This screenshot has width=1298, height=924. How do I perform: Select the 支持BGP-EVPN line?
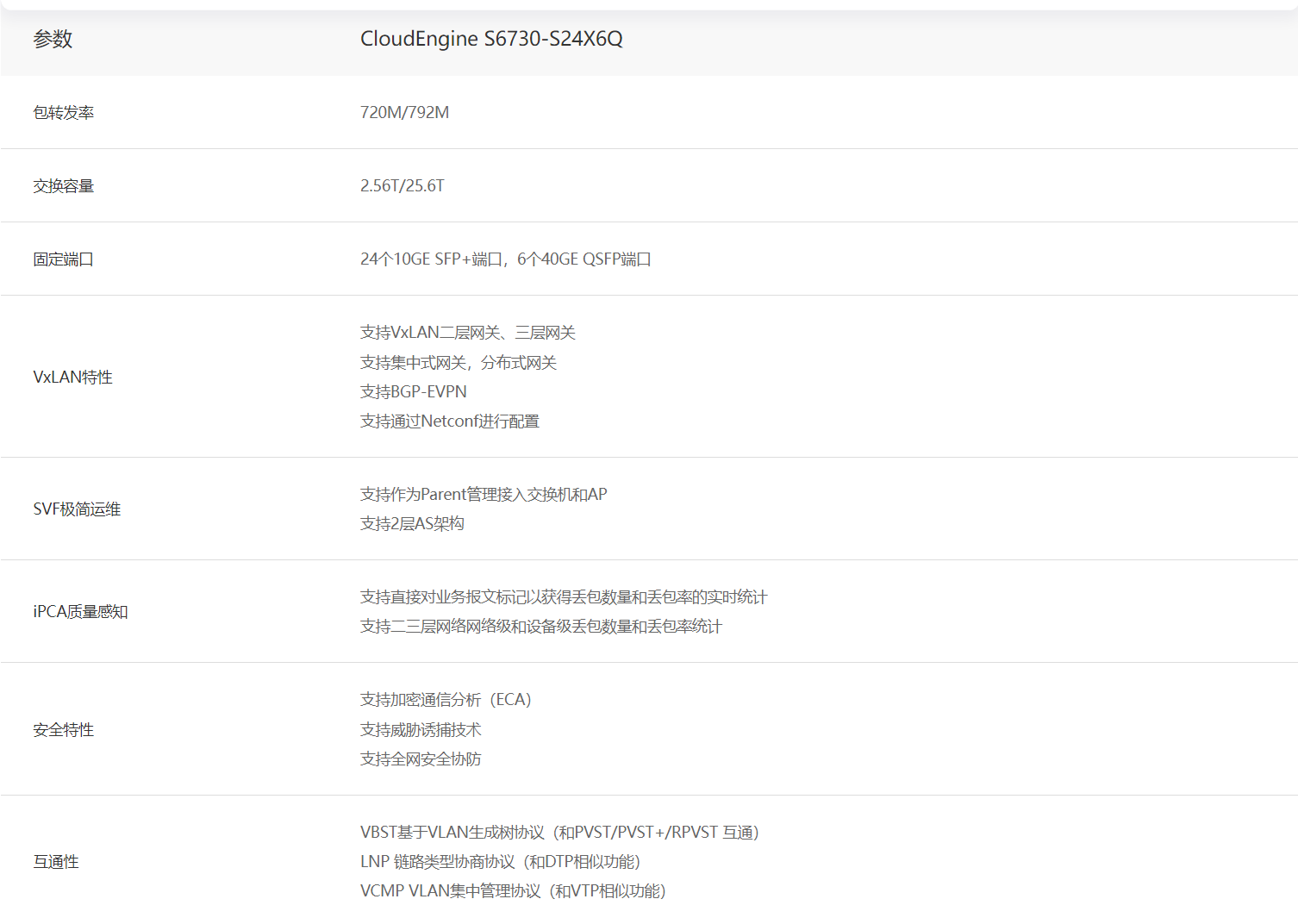click(x=413, y=392)
